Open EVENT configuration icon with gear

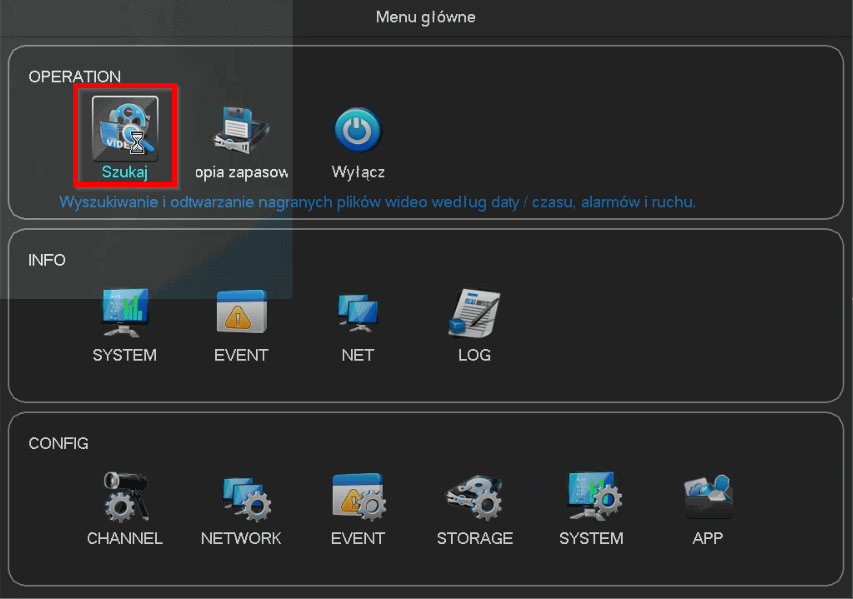pyautogui.click(x=358, y=497)
